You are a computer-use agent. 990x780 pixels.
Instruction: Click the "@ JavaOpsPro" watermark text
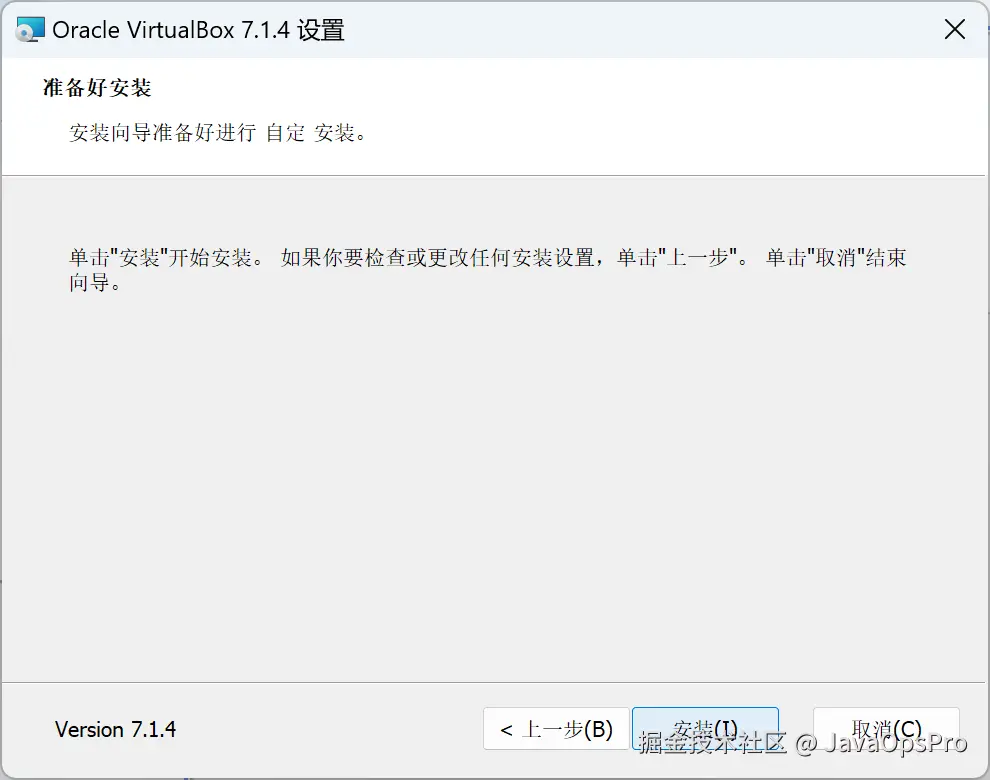click(881, 744)
